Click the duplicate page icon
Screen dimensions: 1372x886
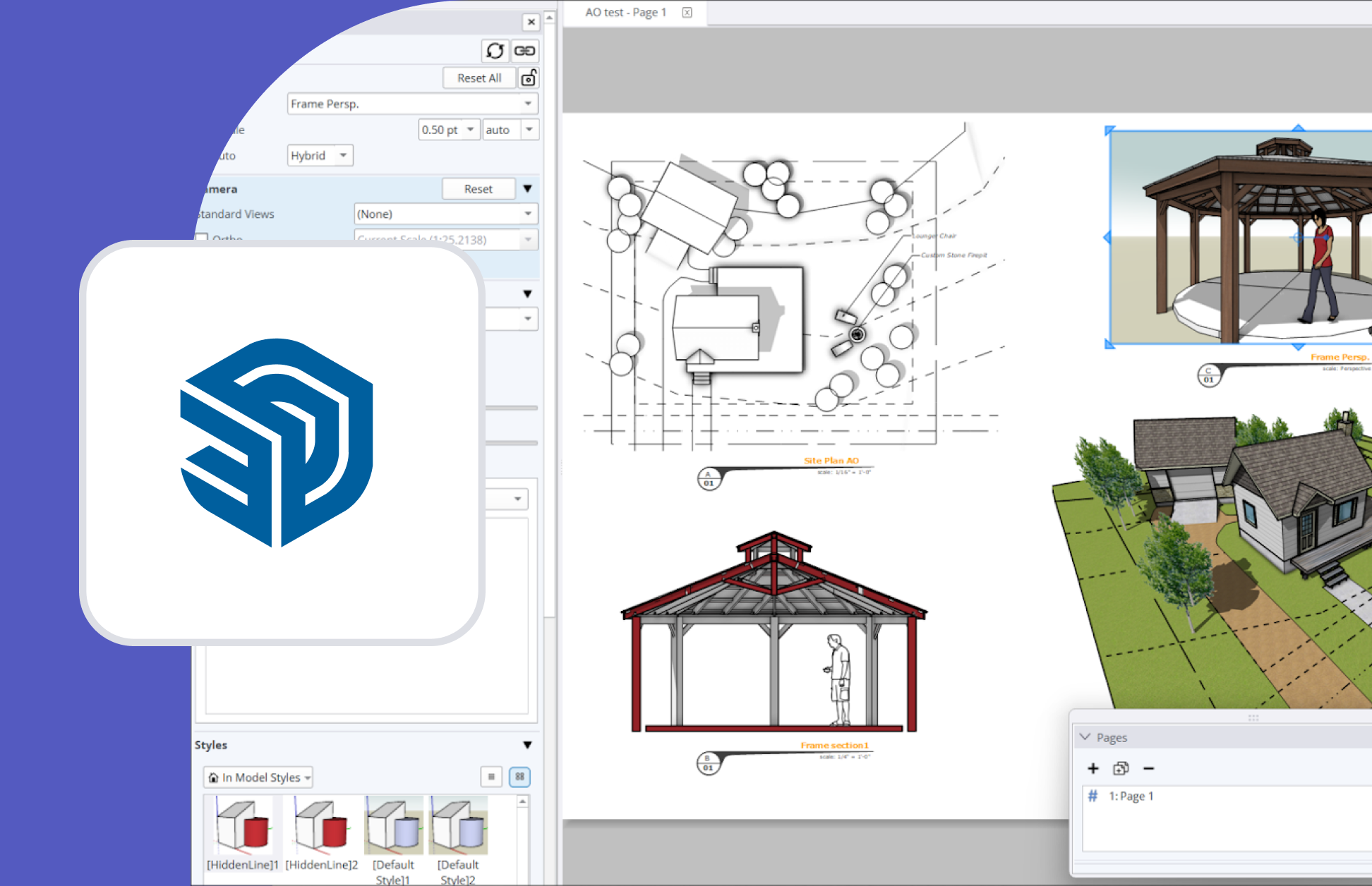click(x=1121, y=768)
